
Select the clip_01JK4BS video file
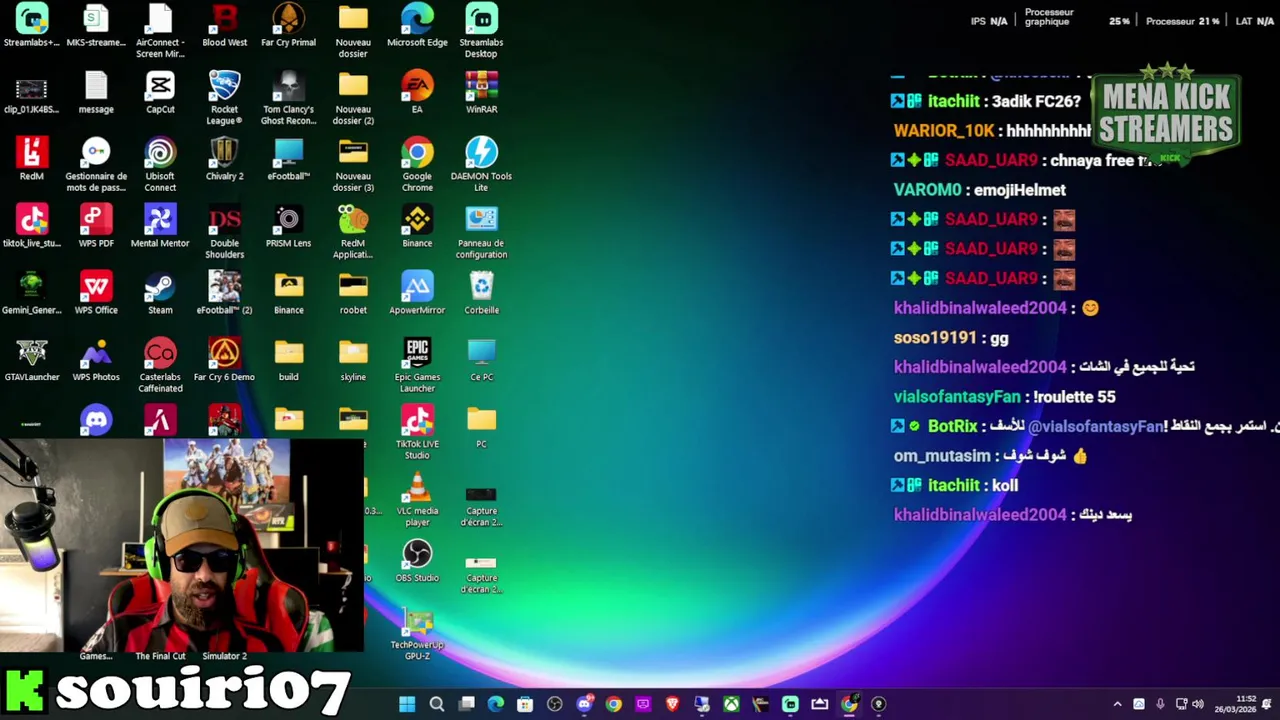[x=32, y=93]
